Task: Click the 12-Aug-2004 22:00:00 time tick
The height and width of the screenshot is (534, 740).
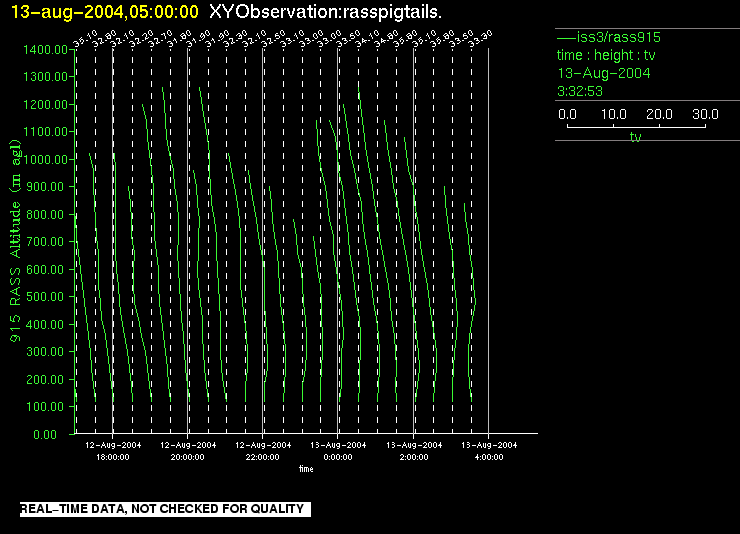Action: [x=262, y=450]
